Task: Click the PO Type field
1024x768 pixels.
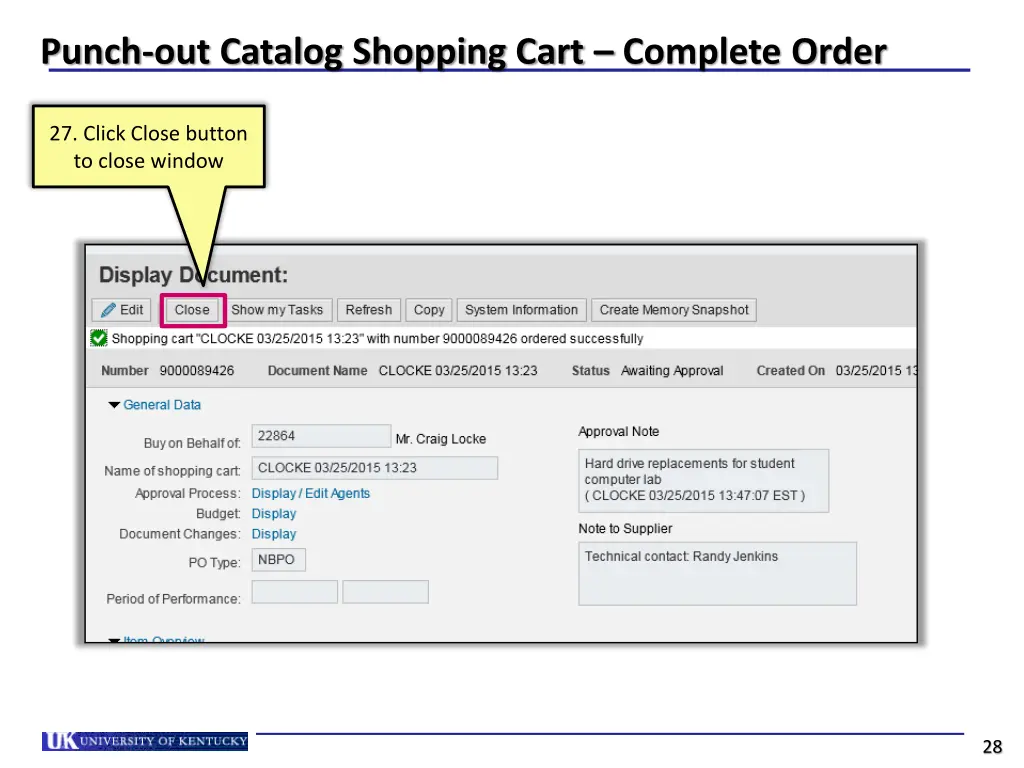Action: click(x=278, y=560)
